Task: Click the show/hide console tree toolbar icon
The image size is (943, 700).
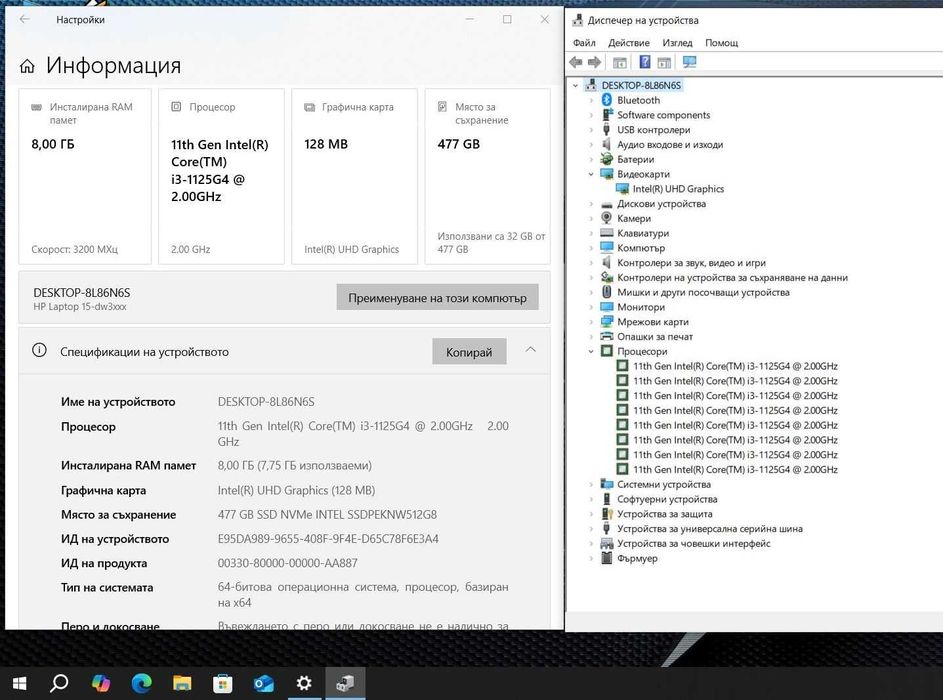Action: point(619,62)
